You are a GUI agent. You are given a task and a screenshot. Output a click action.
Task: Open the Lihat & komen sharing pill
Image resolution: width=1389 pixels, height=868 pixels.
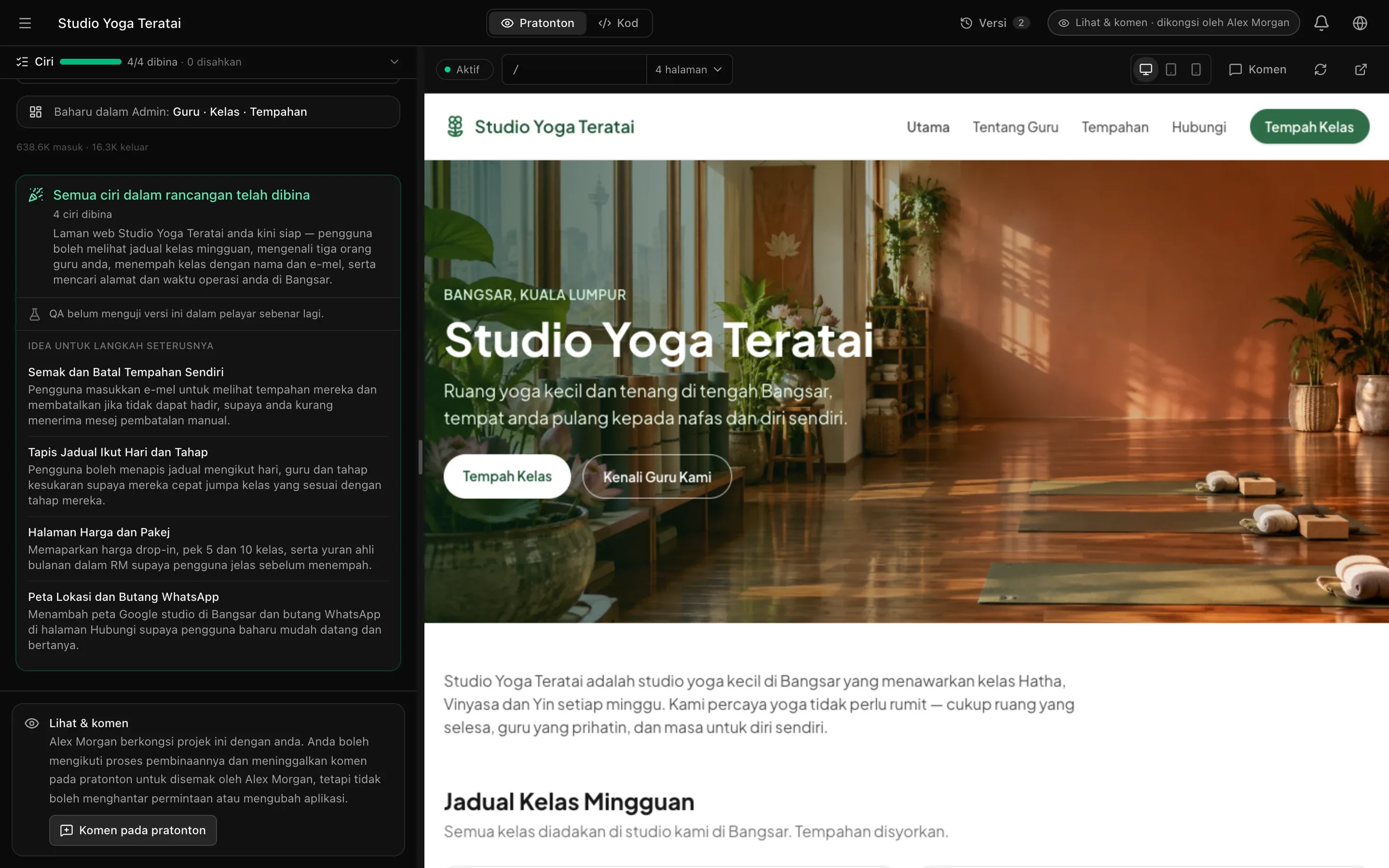click(1173, 23)
